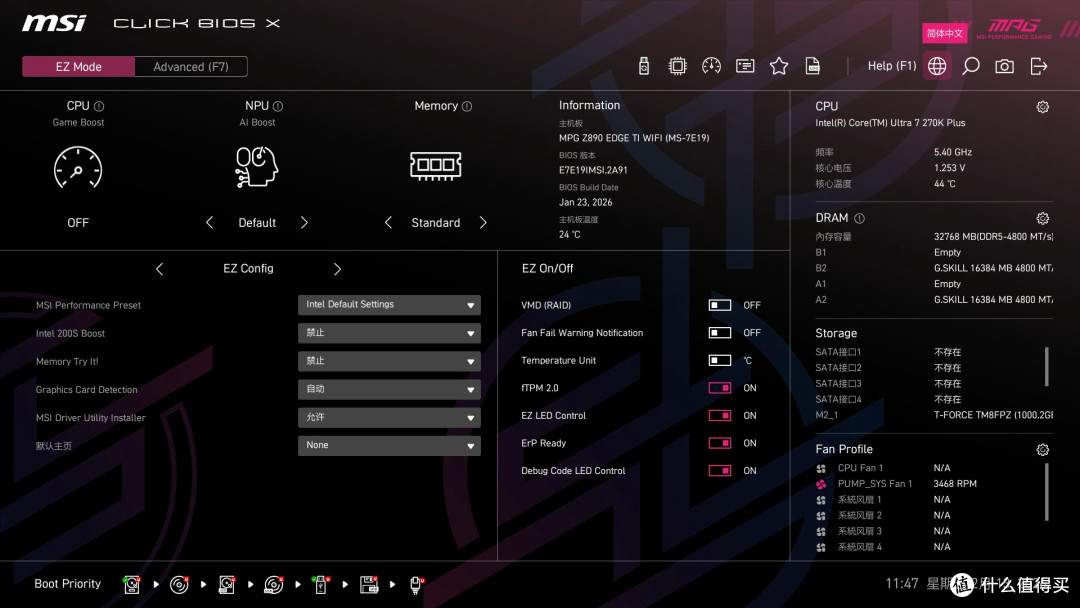Screen dimensions: 1080x608
Task: Disable ErP Ready switch
Action: point(720,443)
